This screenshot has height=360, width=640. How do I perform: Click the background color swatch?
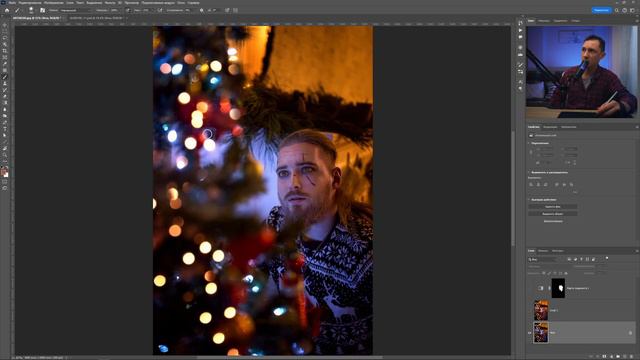click(x=6, y=175)
